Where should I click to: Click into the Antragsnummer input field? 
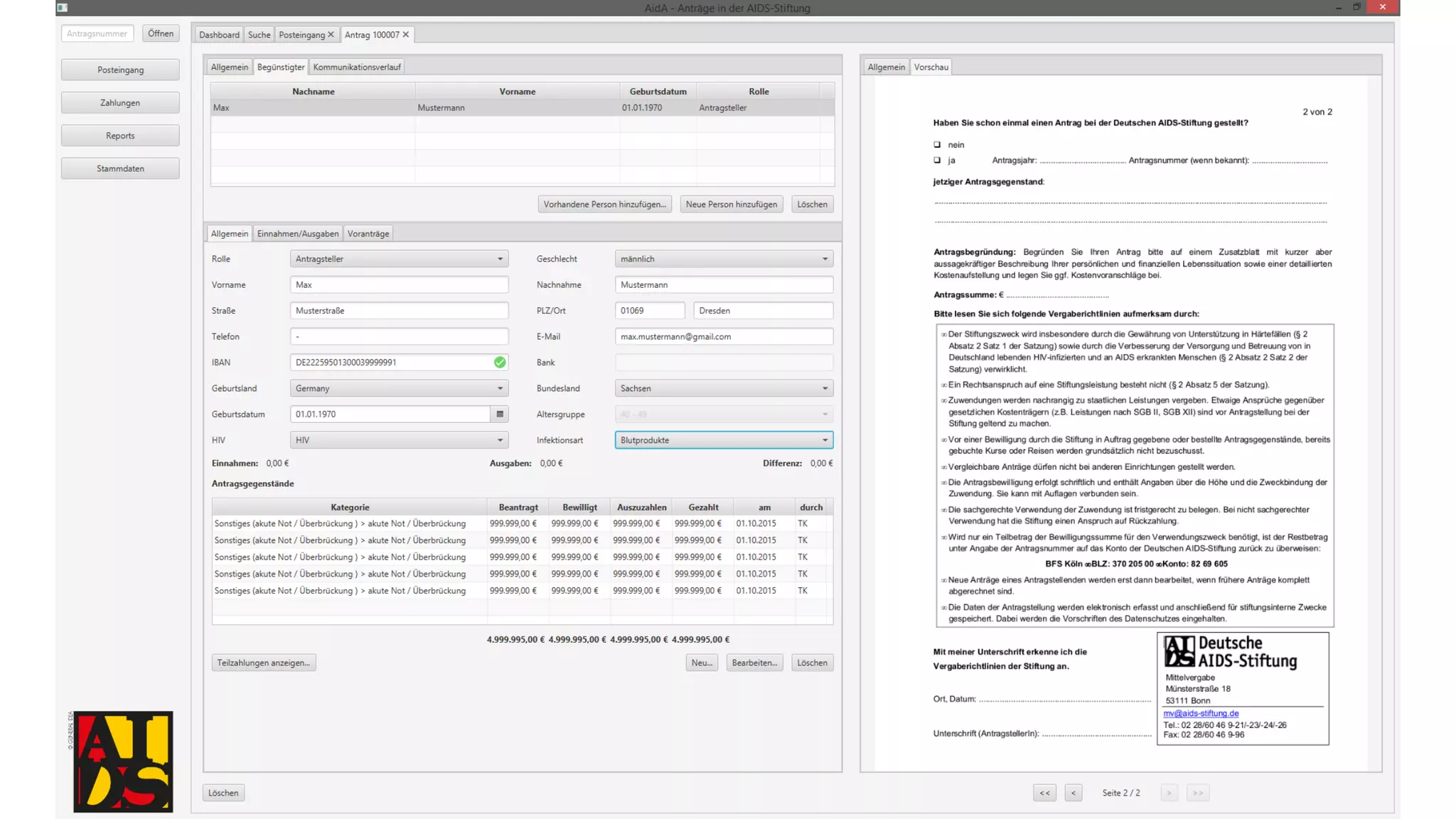click(x=97, y=33)
